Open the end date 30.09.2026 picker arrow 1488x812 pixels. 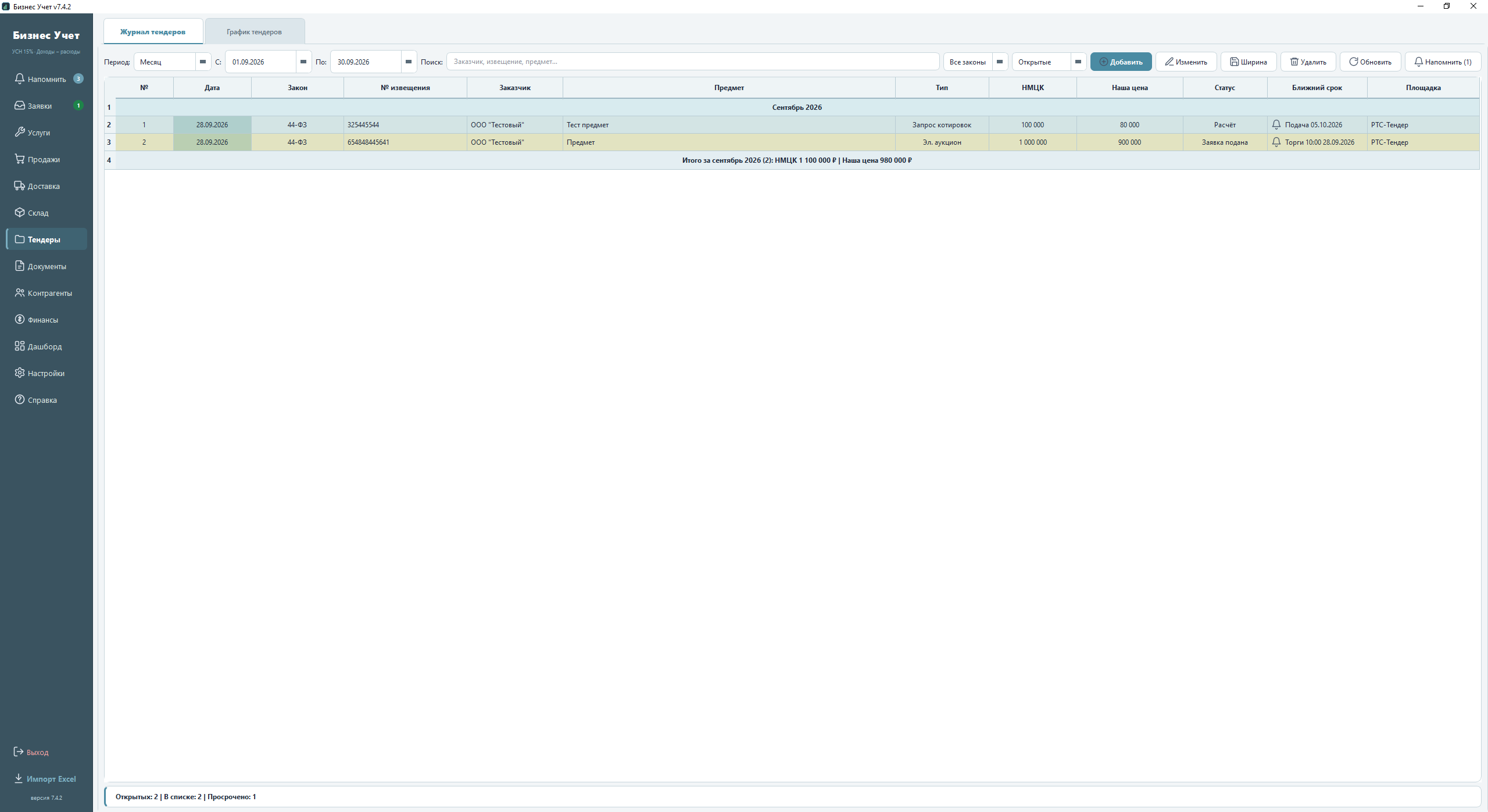coord(409,62)
